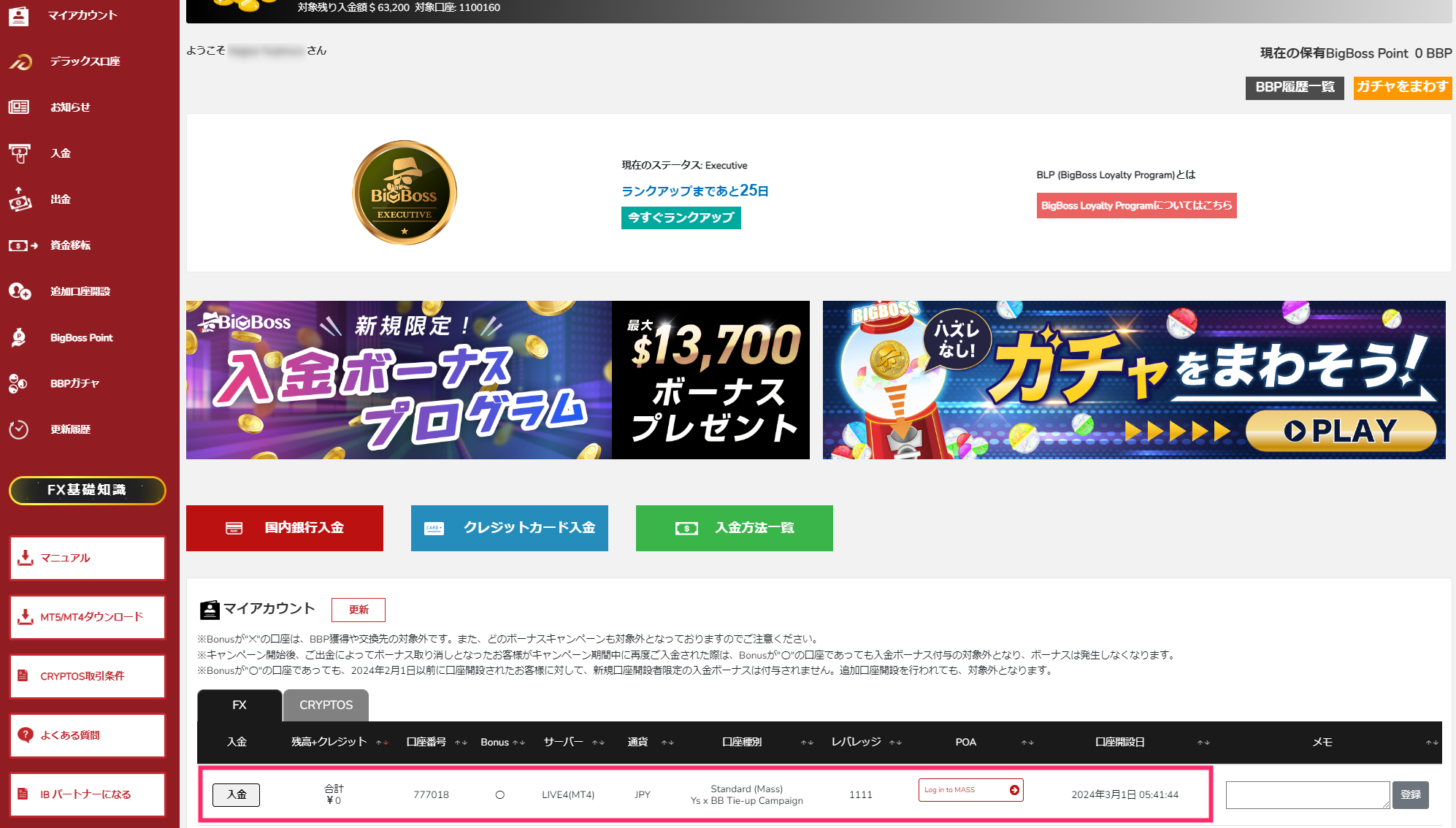Screen dimensions: 1456x828
Task: Click the 今すぐランクアップ button
Action: (681, 218)
